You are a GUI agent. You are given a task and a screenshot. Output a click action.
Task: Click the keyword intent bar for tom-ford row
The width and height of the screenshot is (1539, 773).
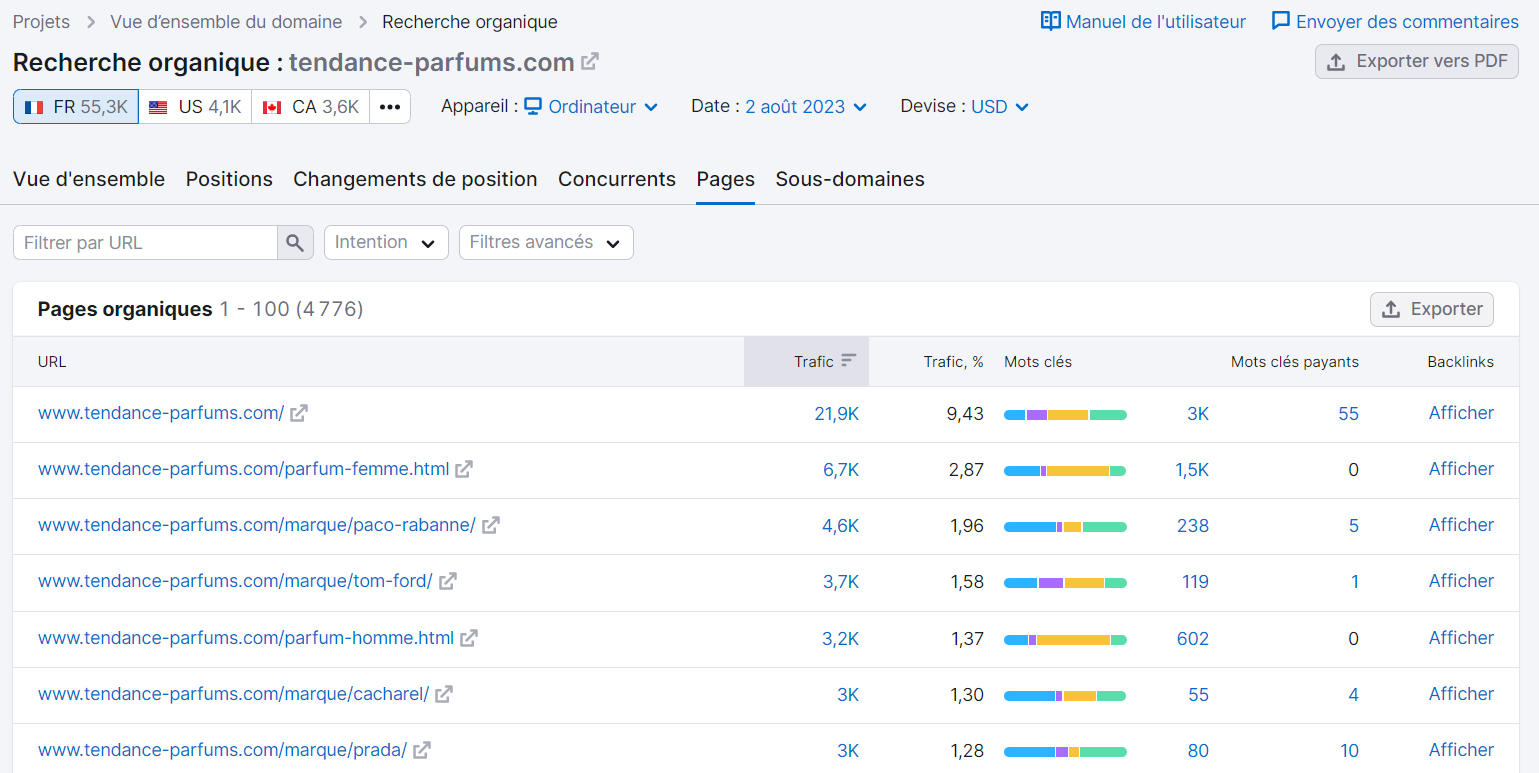[x=1065, y=582]
